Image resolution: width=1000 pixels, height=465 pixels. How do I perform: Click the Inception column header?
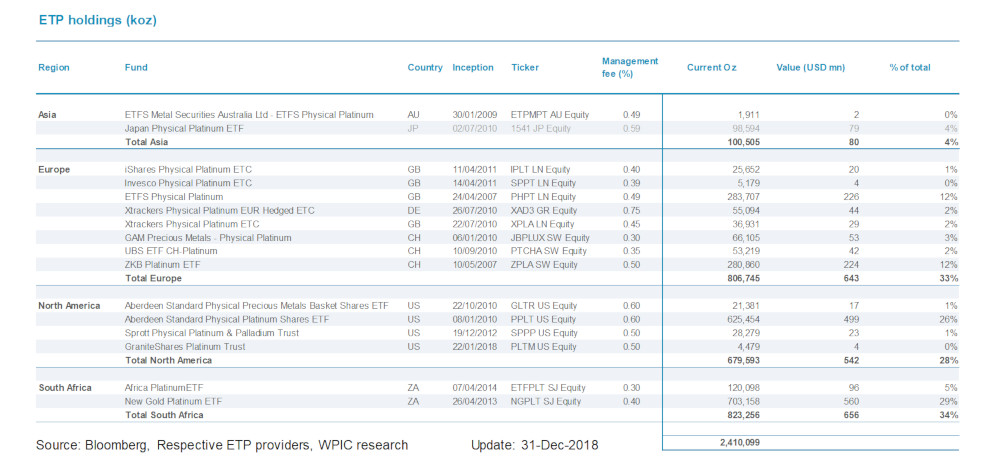coord(473,68)
